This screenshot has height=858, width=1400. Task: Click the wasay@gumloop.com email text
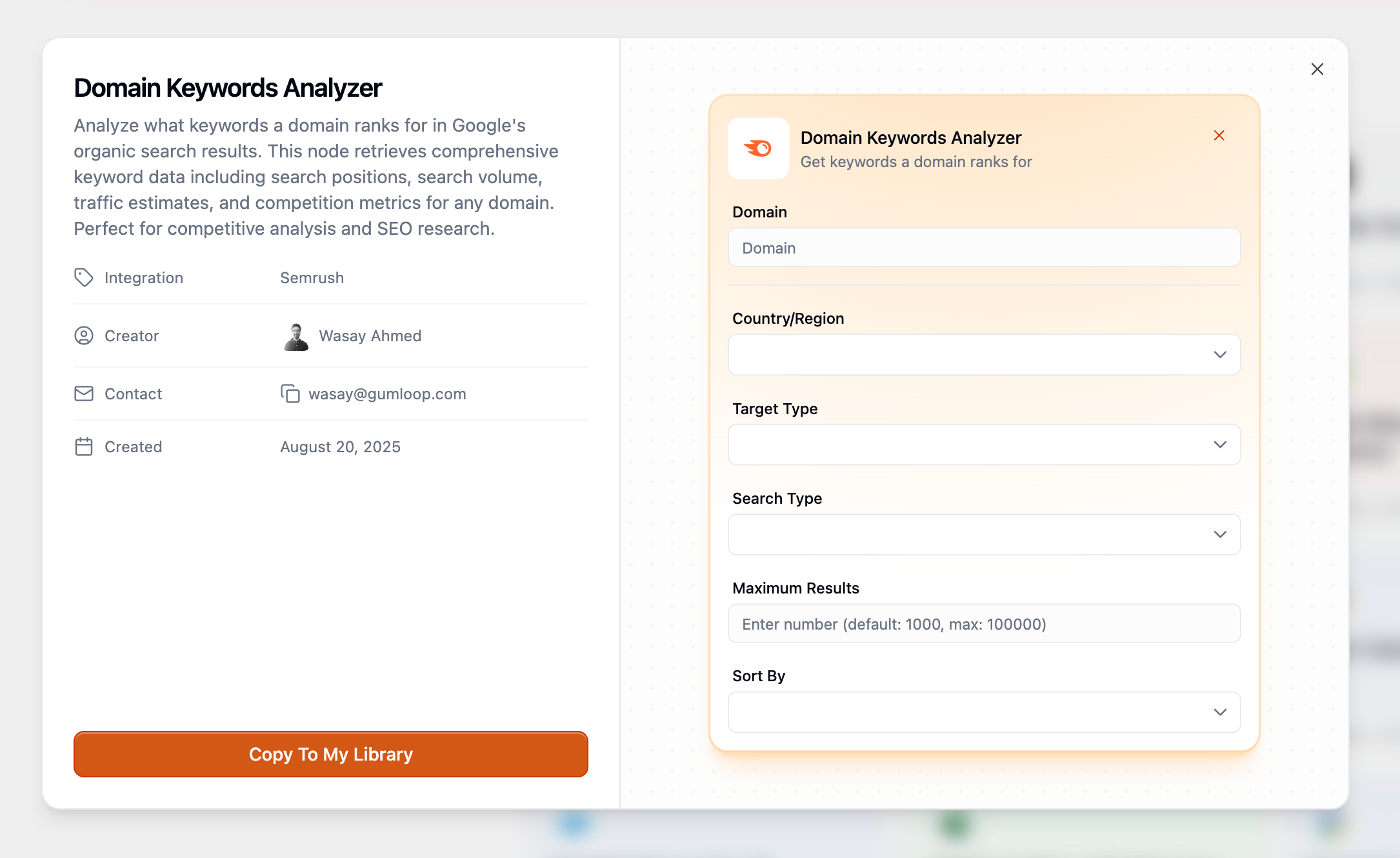[x=387, y=394]
